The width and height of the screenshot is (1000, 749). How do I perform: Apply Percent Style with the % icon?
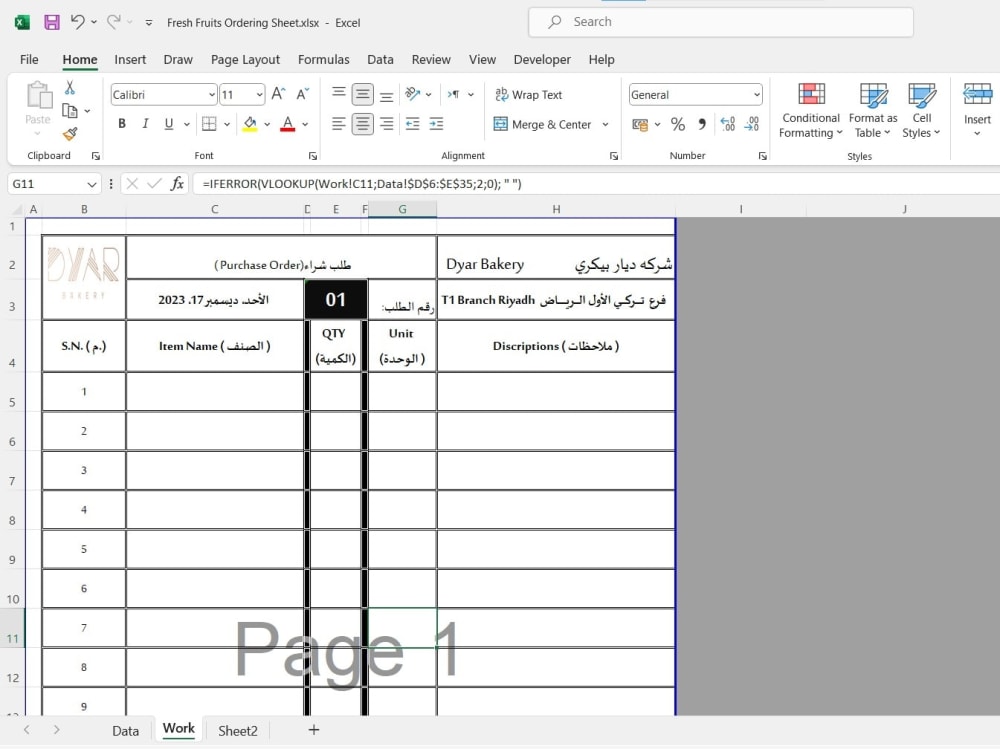[678, 124]
